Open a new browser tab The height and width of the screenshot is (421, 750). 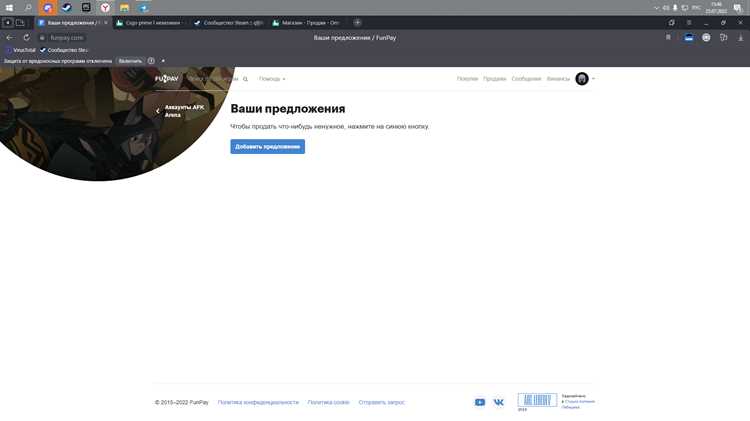[x=357, y=22]
